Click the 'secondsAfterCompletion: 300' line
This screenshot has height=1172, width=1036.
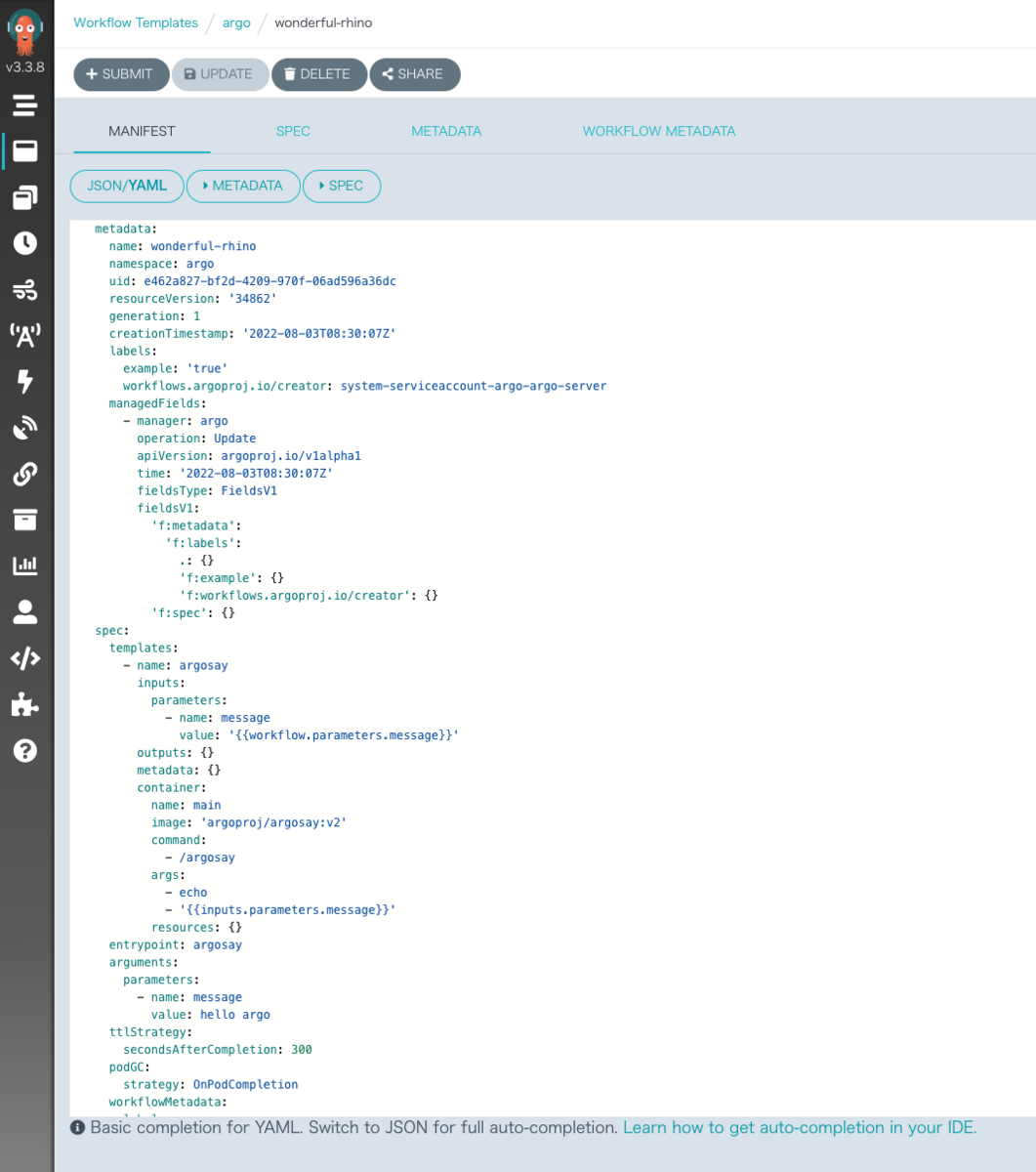tap(218, 1050)
